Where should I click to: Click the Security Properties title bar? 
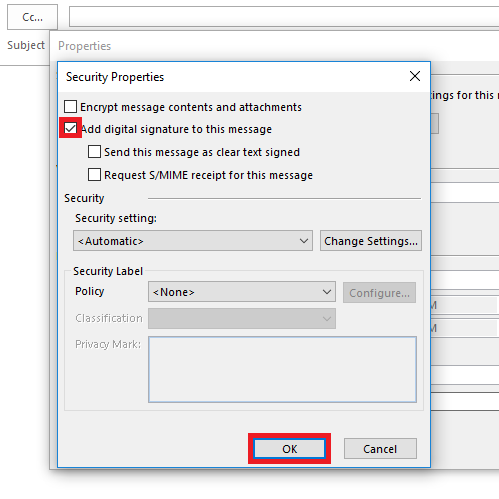click(233, 77)
